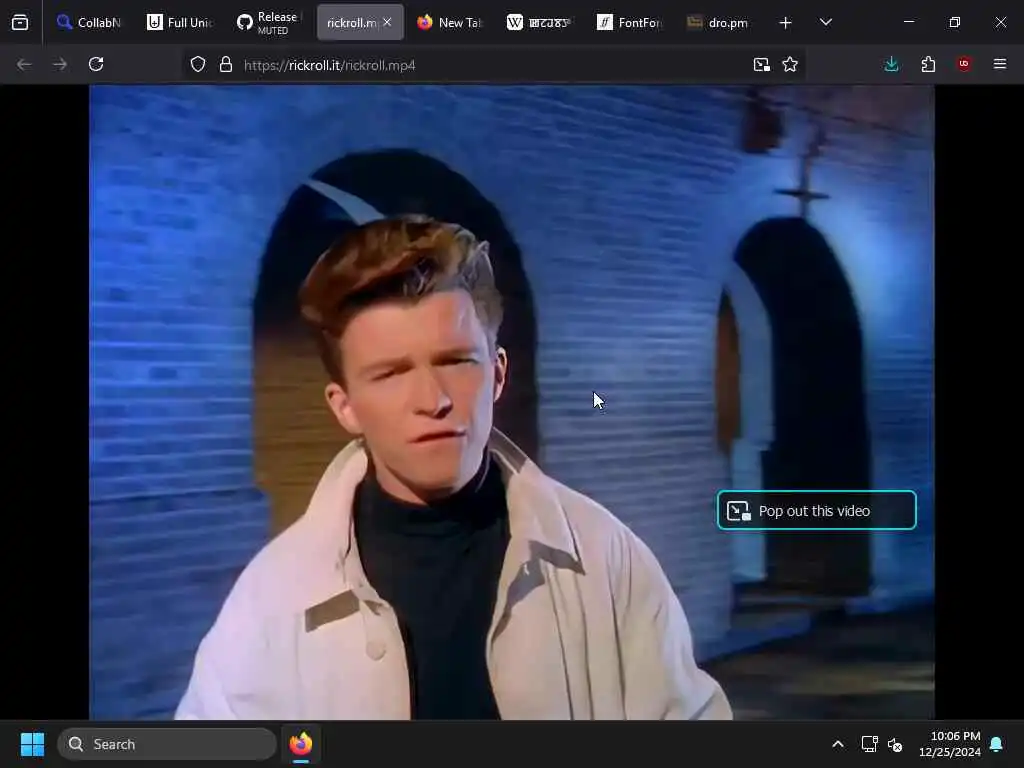Screen dimensions: 1024x768
Task: Open the uBlock Origin extension
Action: point(964,64)
